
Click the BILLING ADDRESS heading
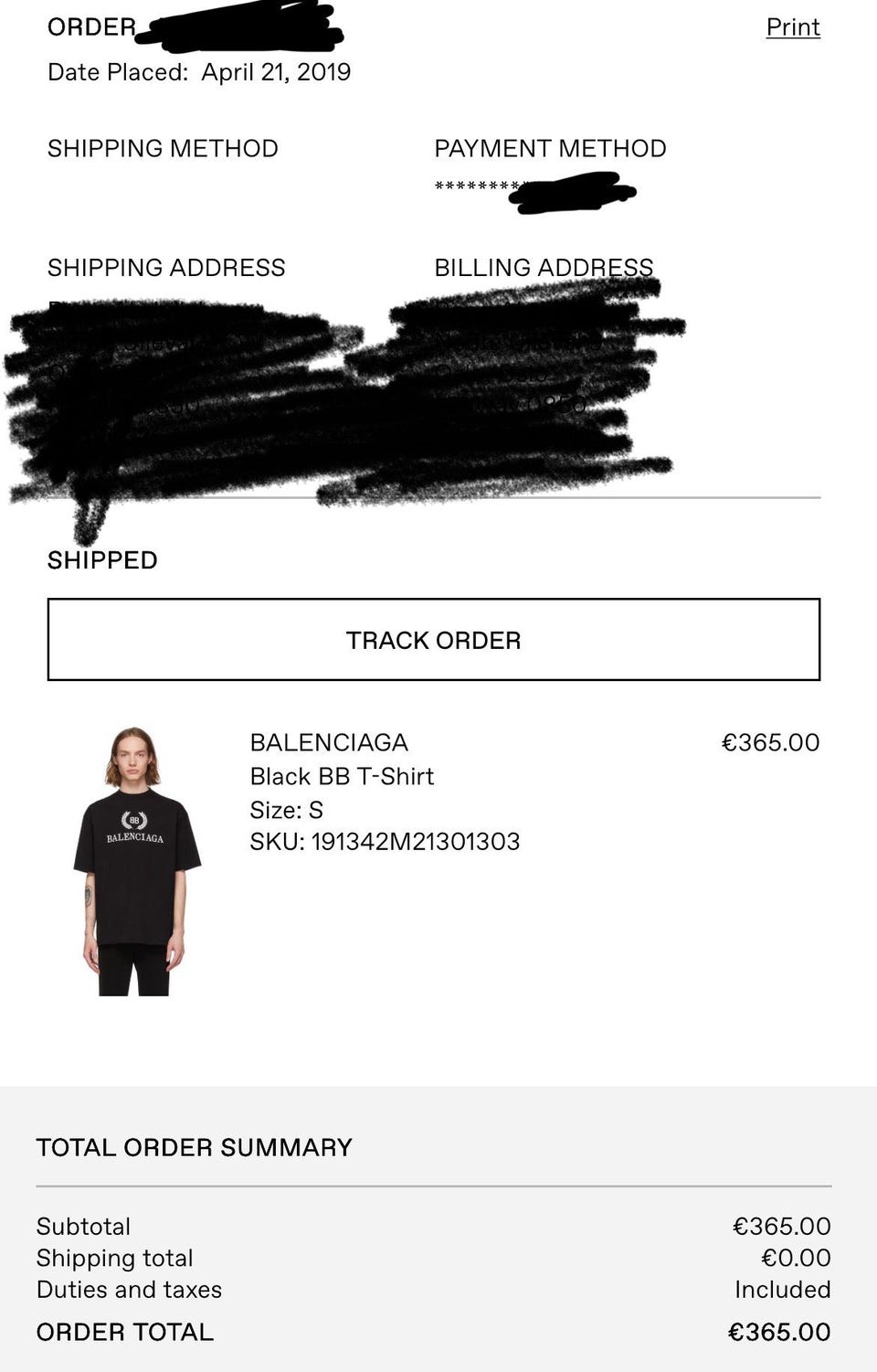544,268
